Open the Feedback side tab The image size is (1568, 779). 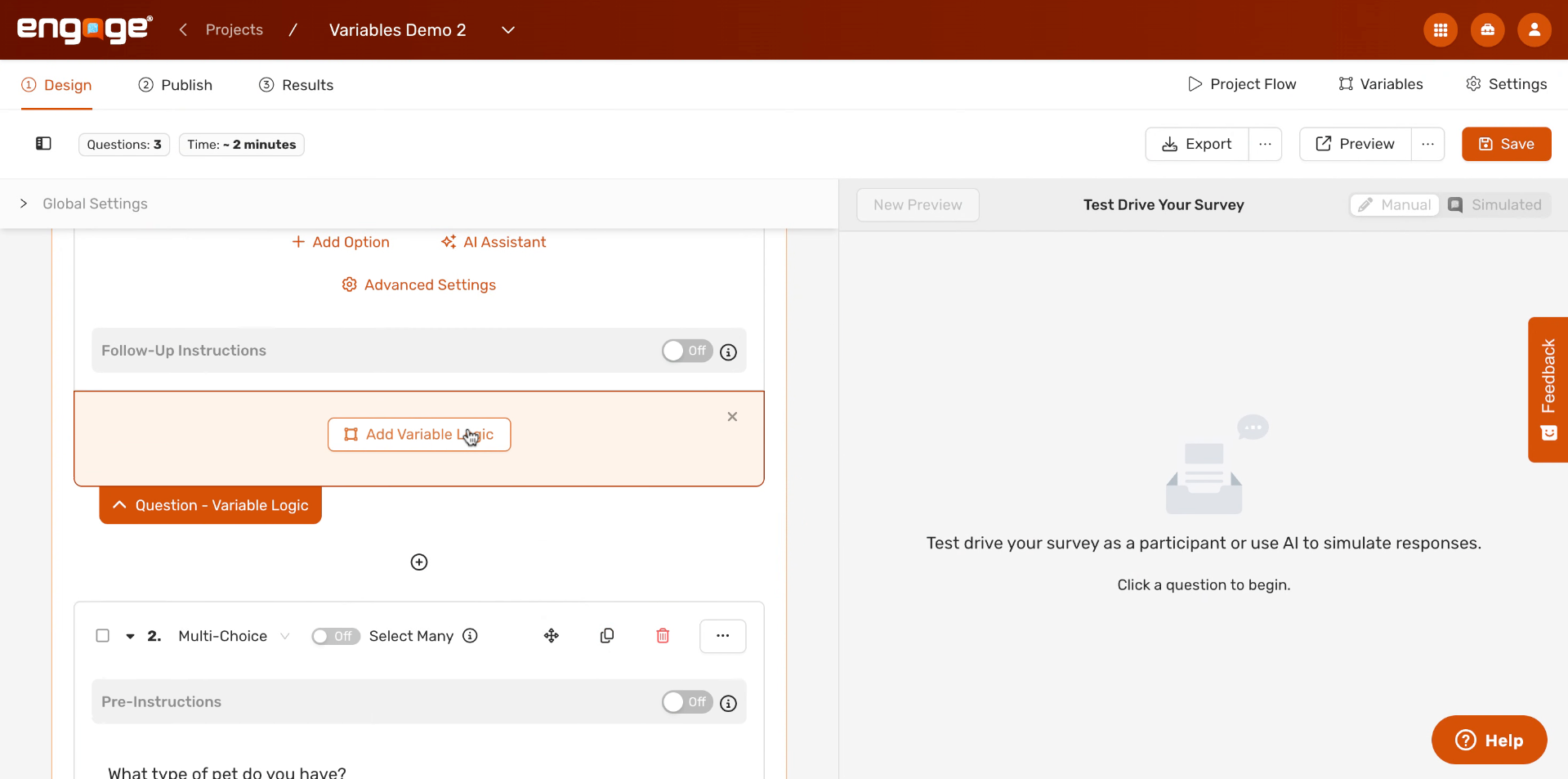[x=1548, y=389]
